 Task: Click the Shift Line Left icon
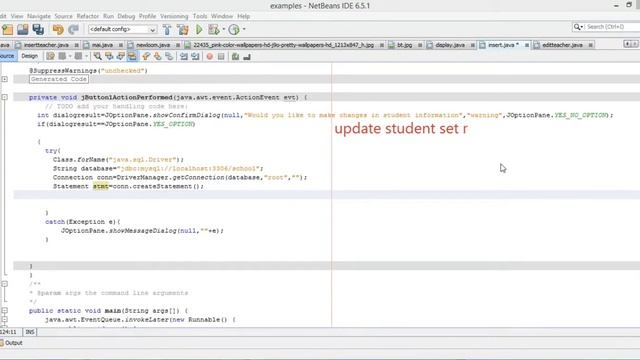(184, 56)
